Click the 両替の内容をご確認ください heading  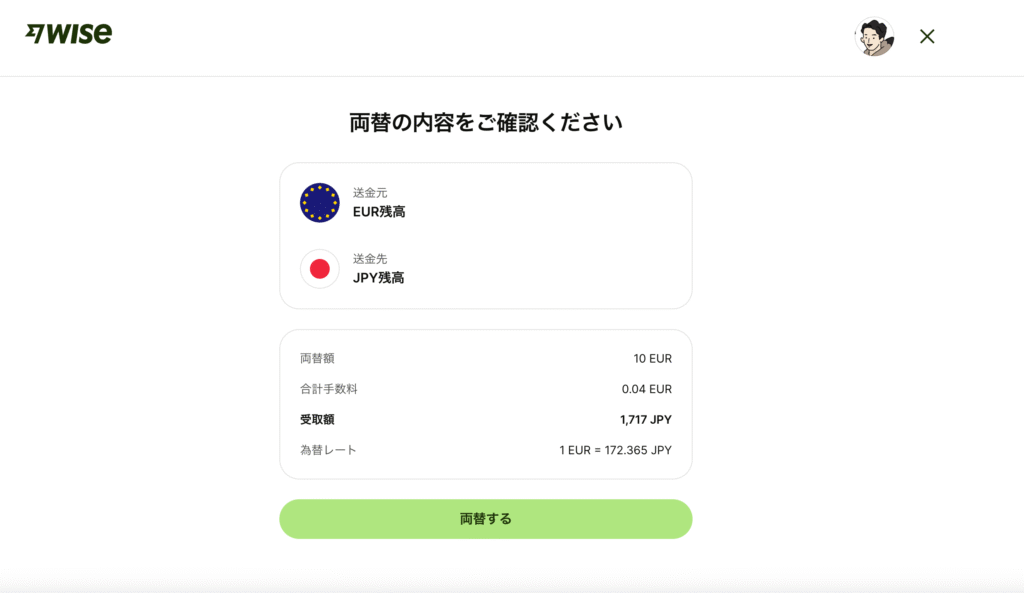pos(486,122)
